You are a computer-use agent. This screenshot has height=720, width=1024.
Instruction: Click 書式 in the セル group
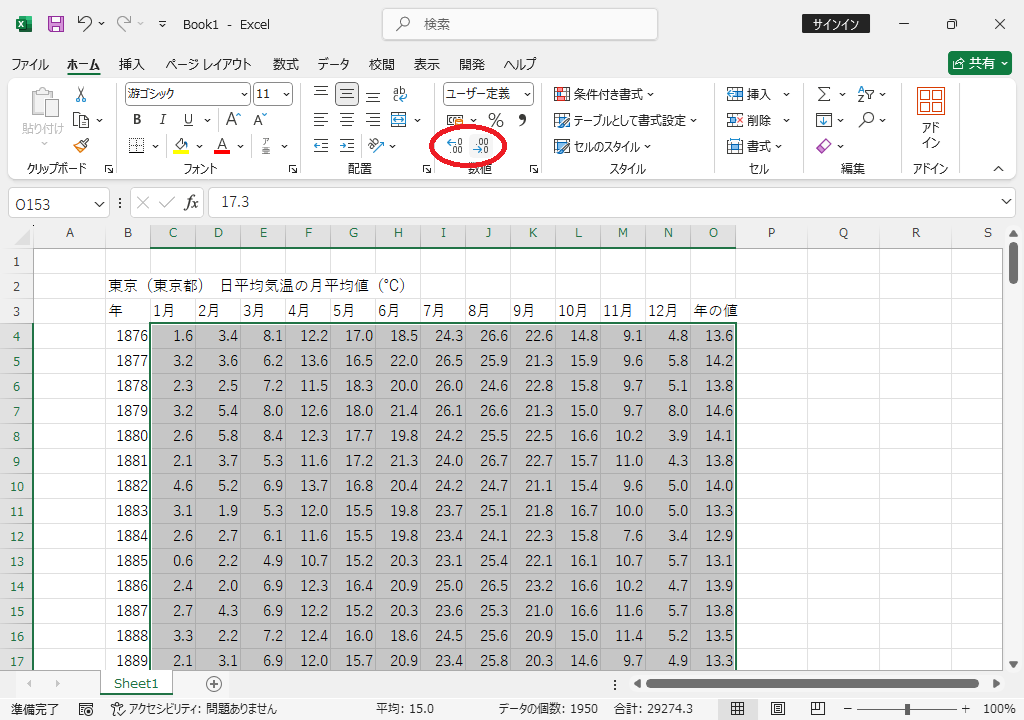click(x=754, y=146)
